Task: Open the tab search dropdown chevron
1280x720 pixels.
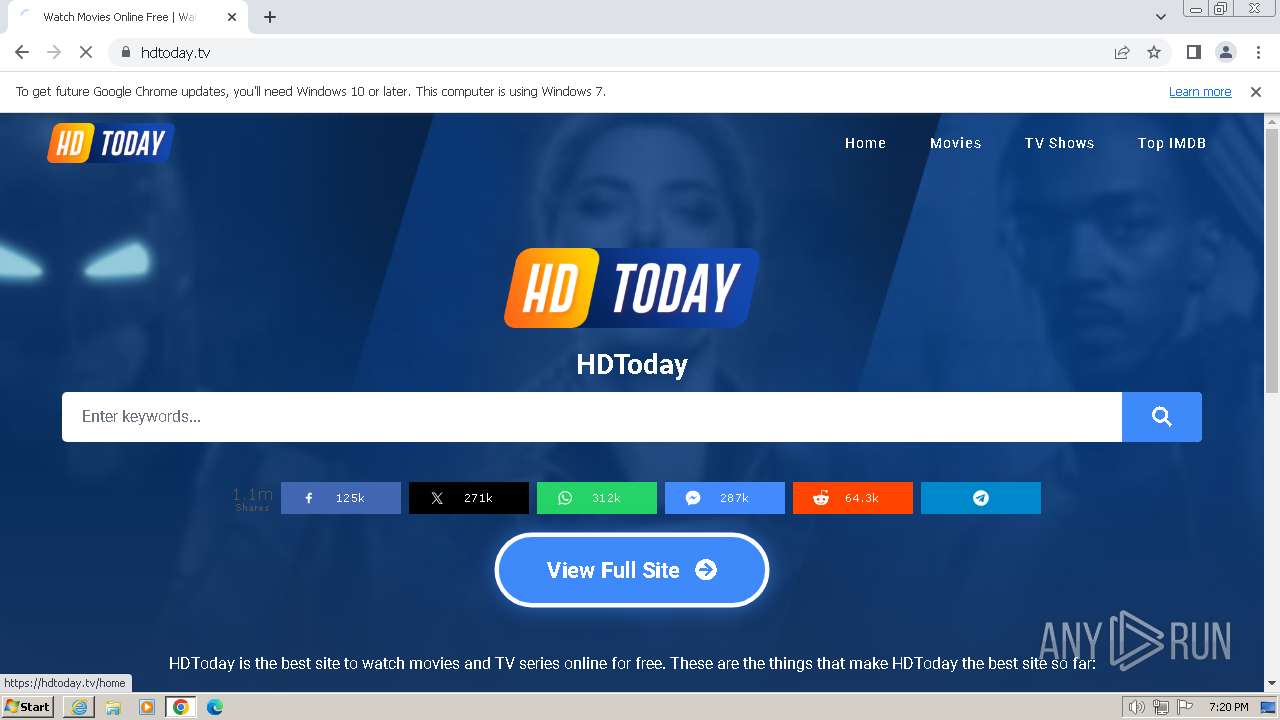Action: coord(1161,17)
